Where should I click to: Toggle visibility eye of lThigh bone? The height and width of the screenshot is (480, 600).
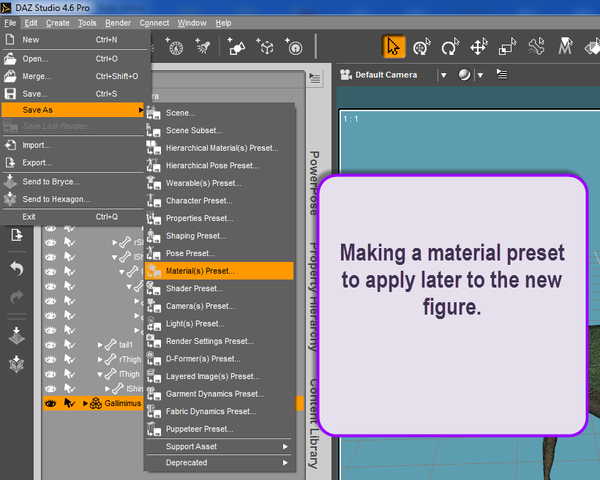pos(51,374)
